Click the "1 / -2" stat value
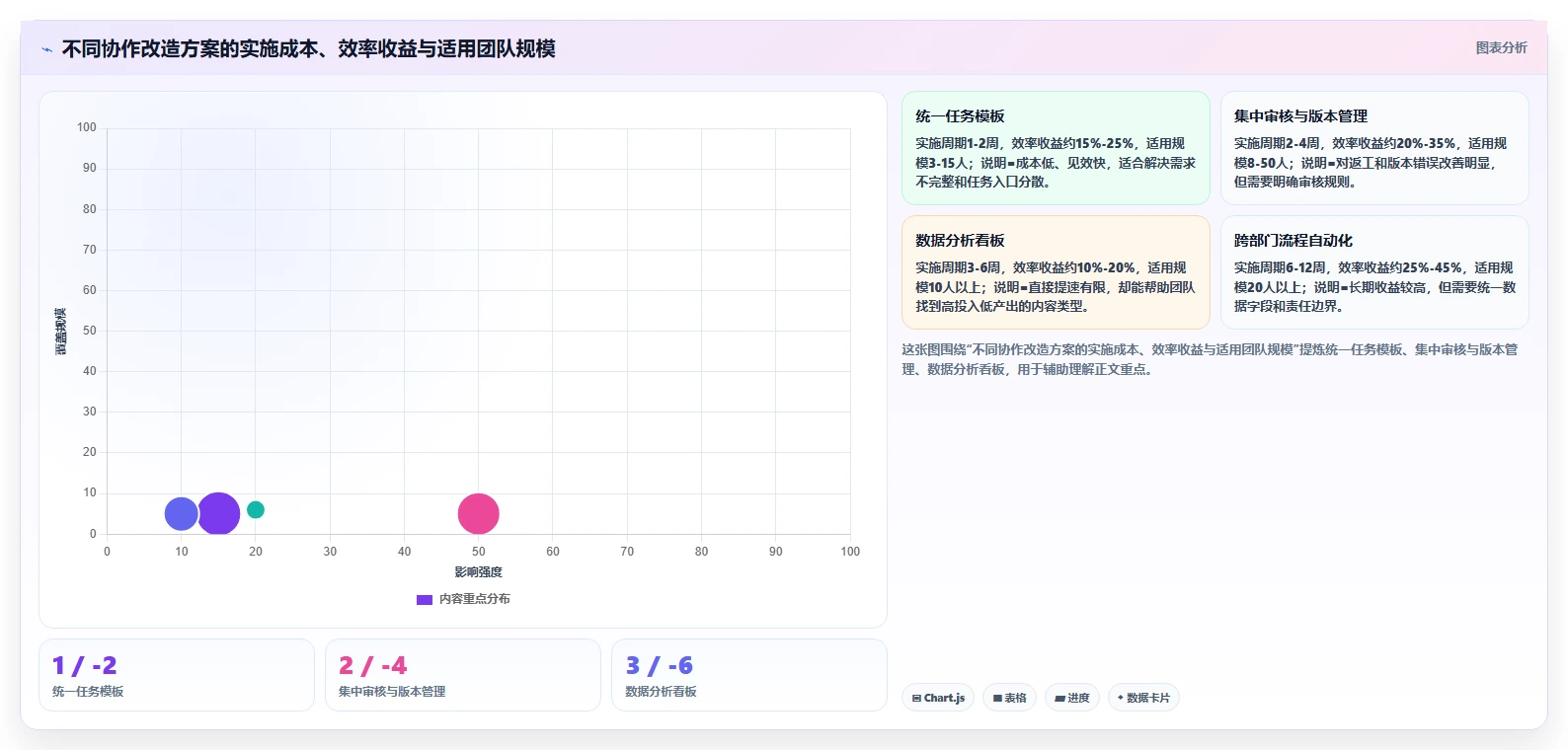The height and width of the screenshot is (750, 1568). [x=85, y=666]
